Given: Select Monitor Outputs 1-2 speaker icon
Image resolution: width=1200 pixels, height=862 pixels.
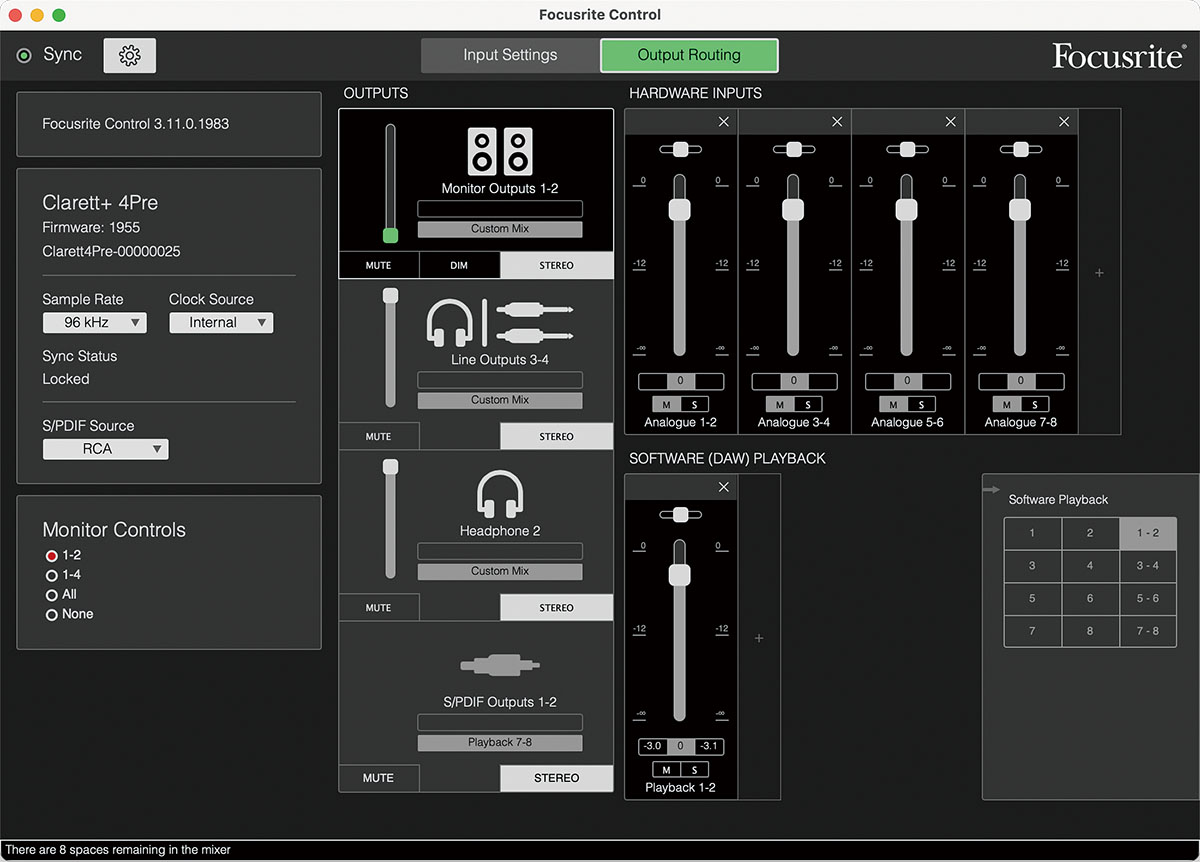Looking at the screenshot, I should tap(500, 152).
